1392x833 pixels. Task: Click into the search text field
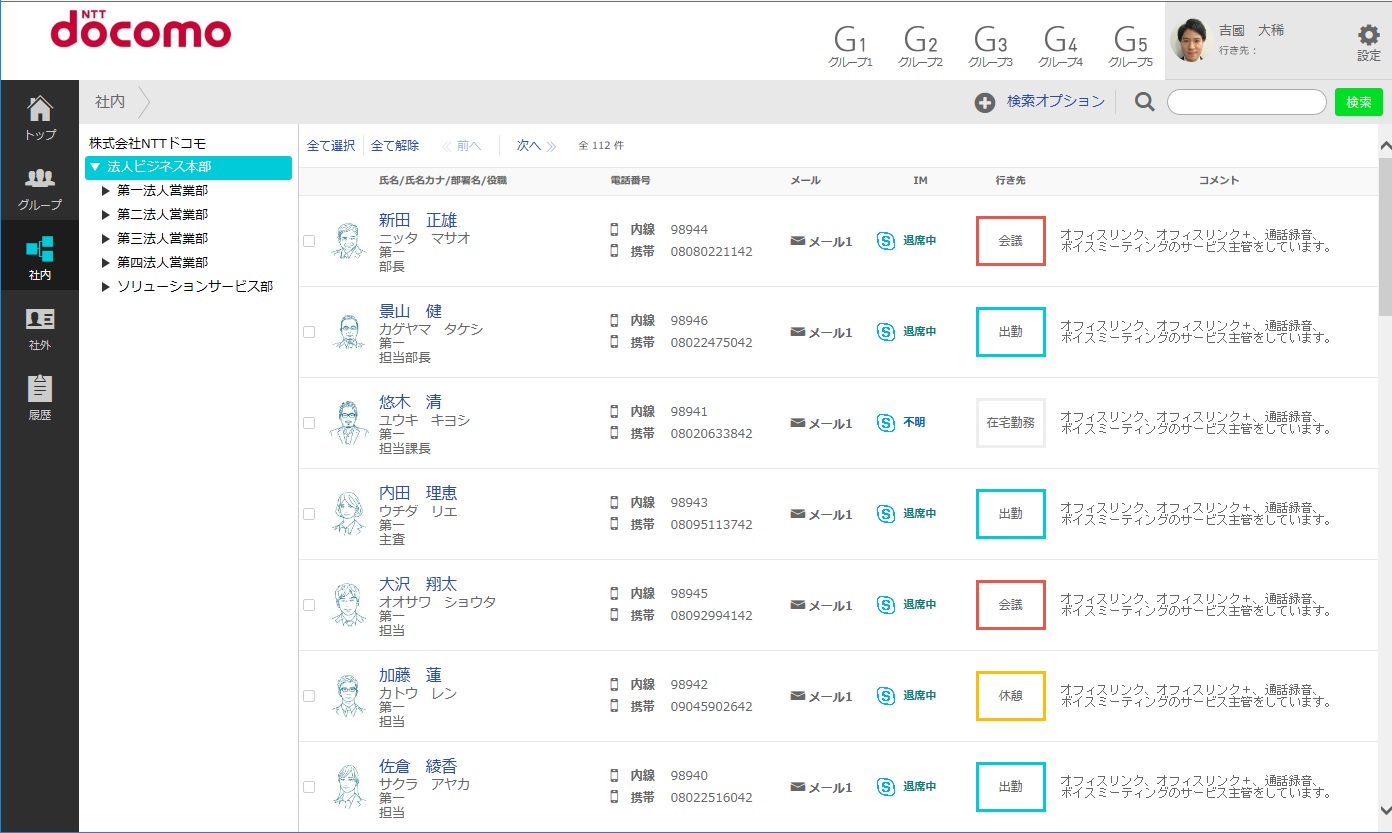1246,102
